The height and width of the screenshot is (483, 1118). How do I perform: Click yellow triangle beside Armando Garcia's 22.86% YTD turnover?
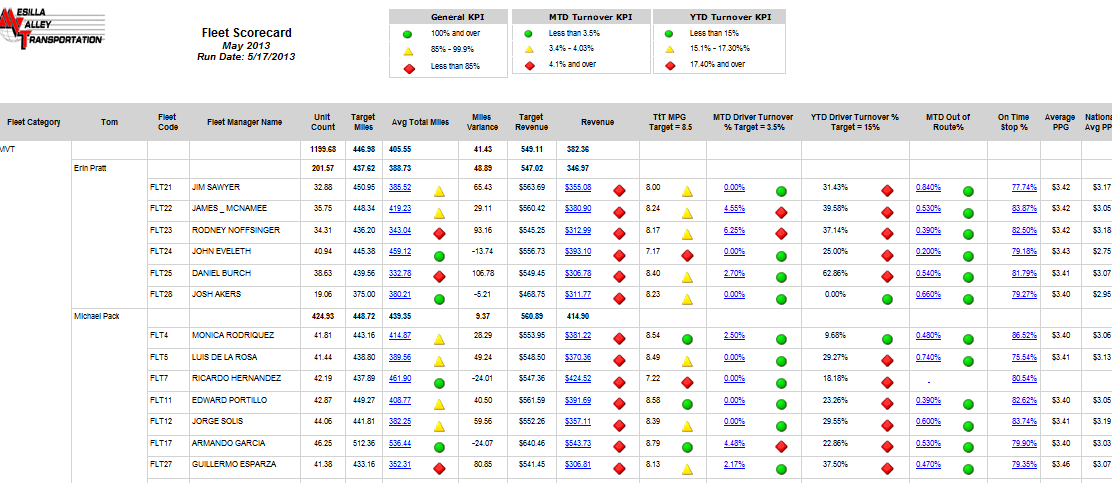tap(886, 443)
